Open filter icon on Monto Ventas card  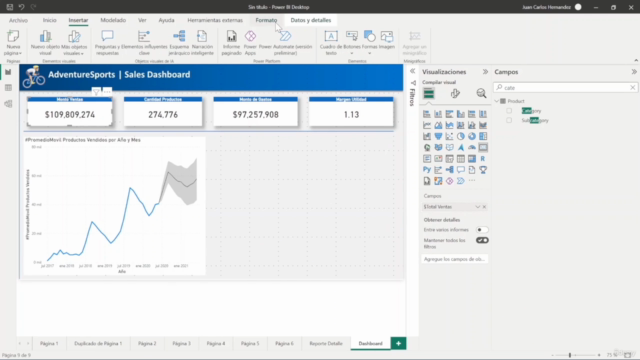96,91
